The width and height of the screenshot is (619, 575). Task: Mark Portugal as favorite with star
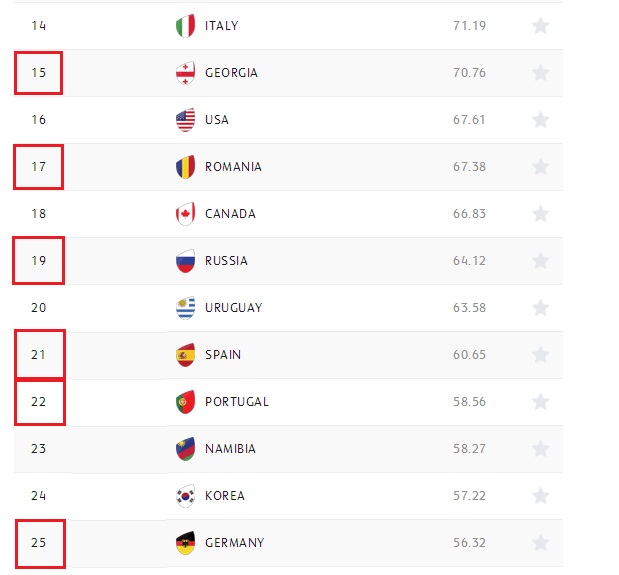coord(540,402)
